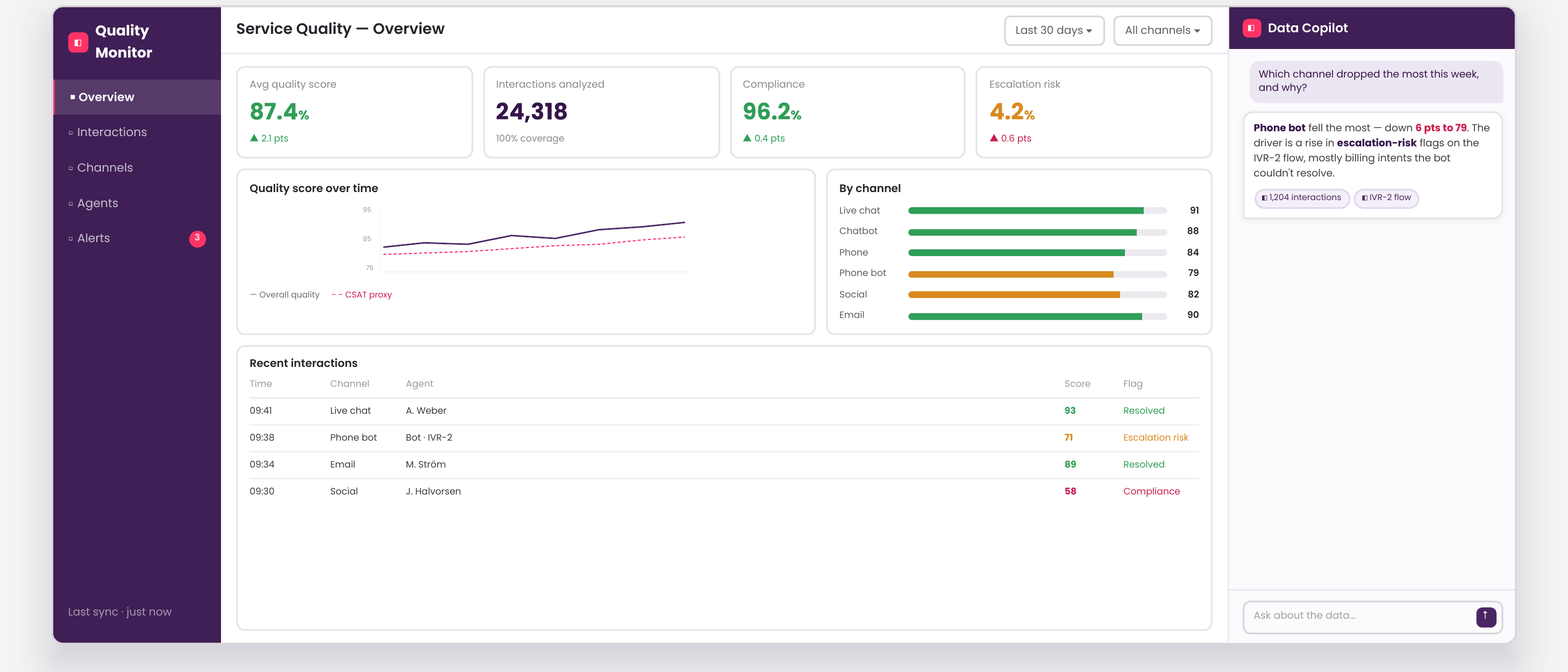Image resolution: width=1568 pixels, height=672 pixels.
Task: Click the Escalation risk flag
Action: (x=1156, y=438)
